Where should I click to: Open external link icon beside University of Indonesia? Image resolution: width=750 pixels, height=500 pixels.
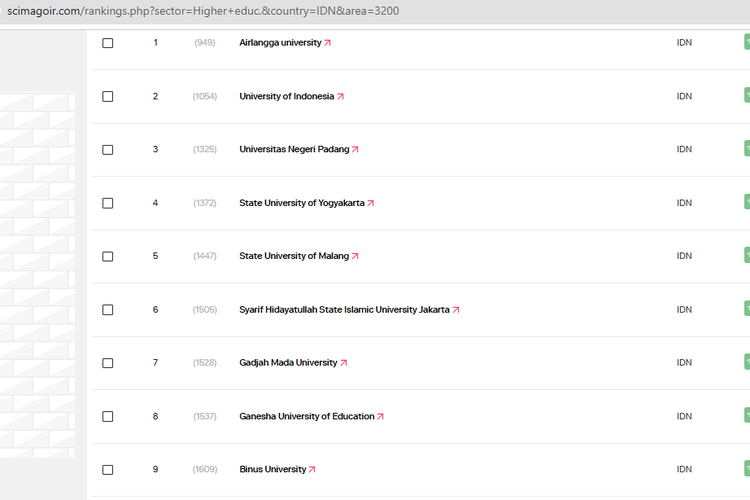pyautogui.click(x=341, y=96)
